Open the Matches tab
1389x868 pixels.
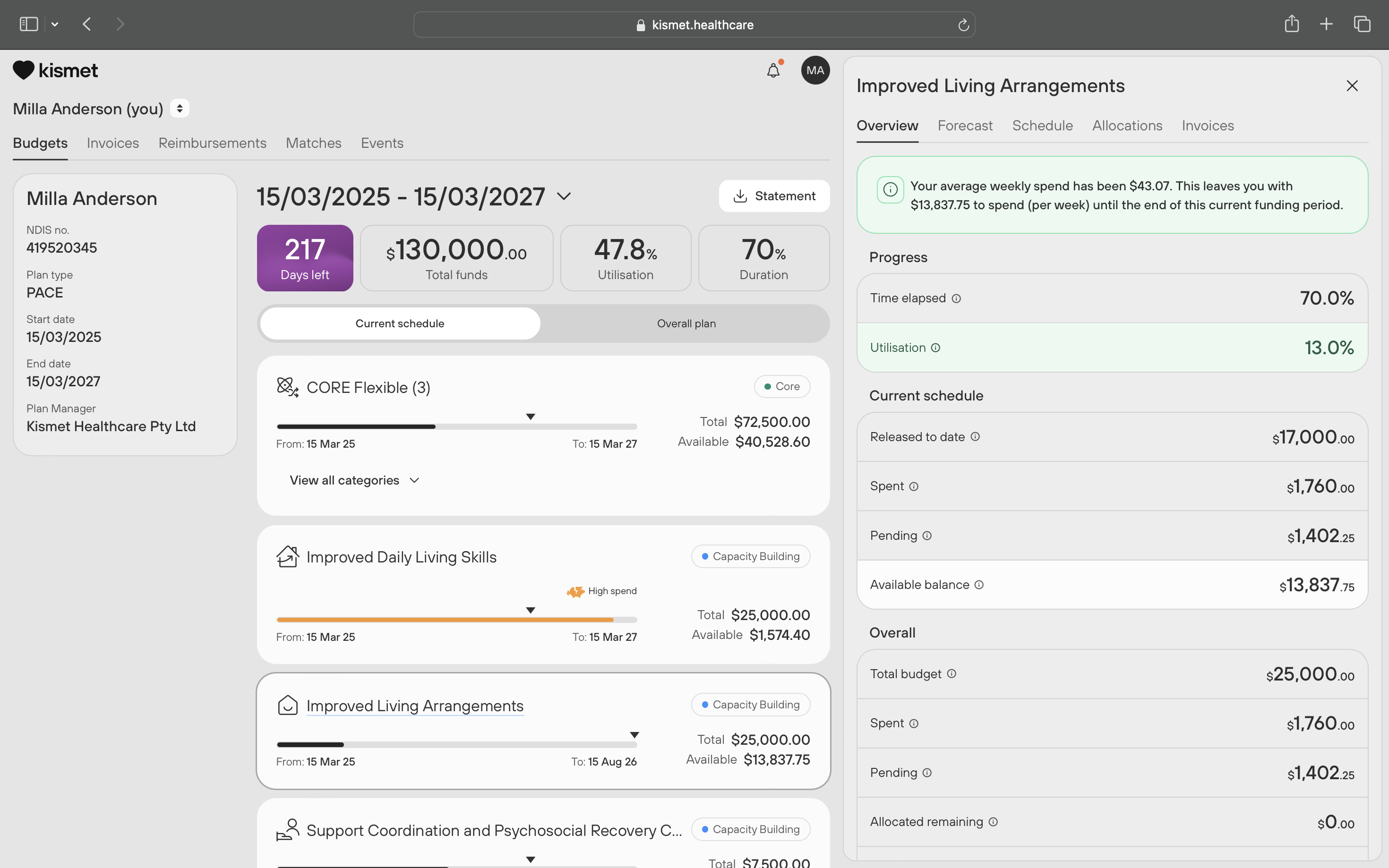click(314, 143)
